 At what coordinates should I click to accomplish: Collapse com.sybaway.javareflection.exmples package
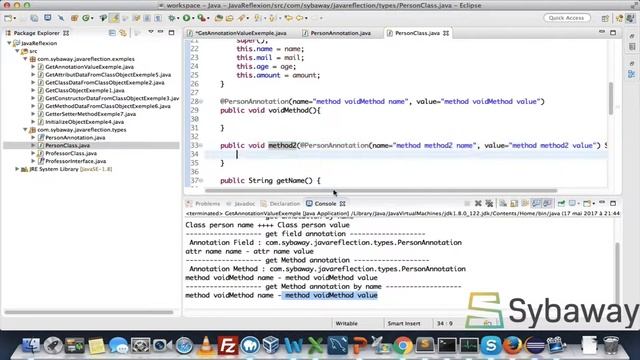tap(25, 59)
